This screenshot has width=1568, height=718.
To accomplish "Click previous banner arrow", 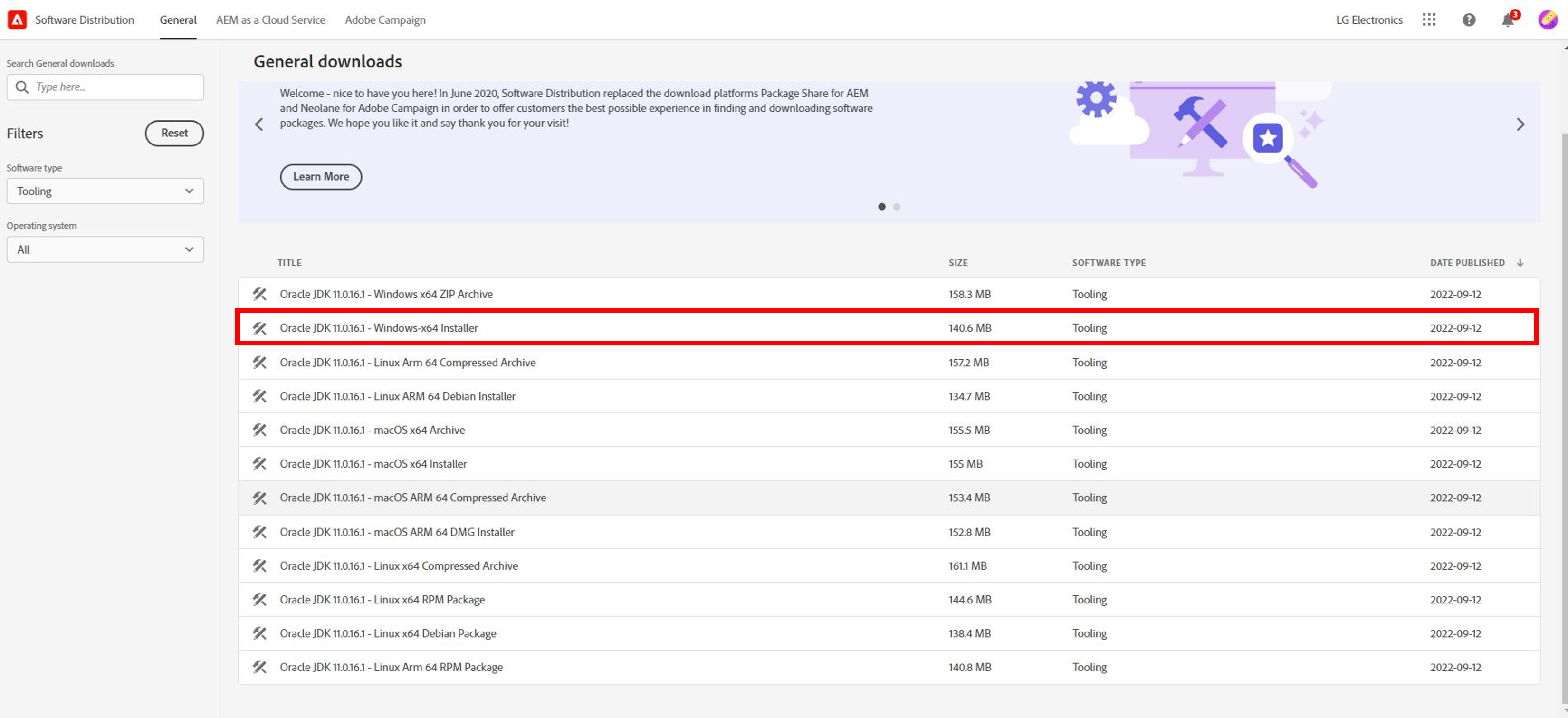I will 259,125.
